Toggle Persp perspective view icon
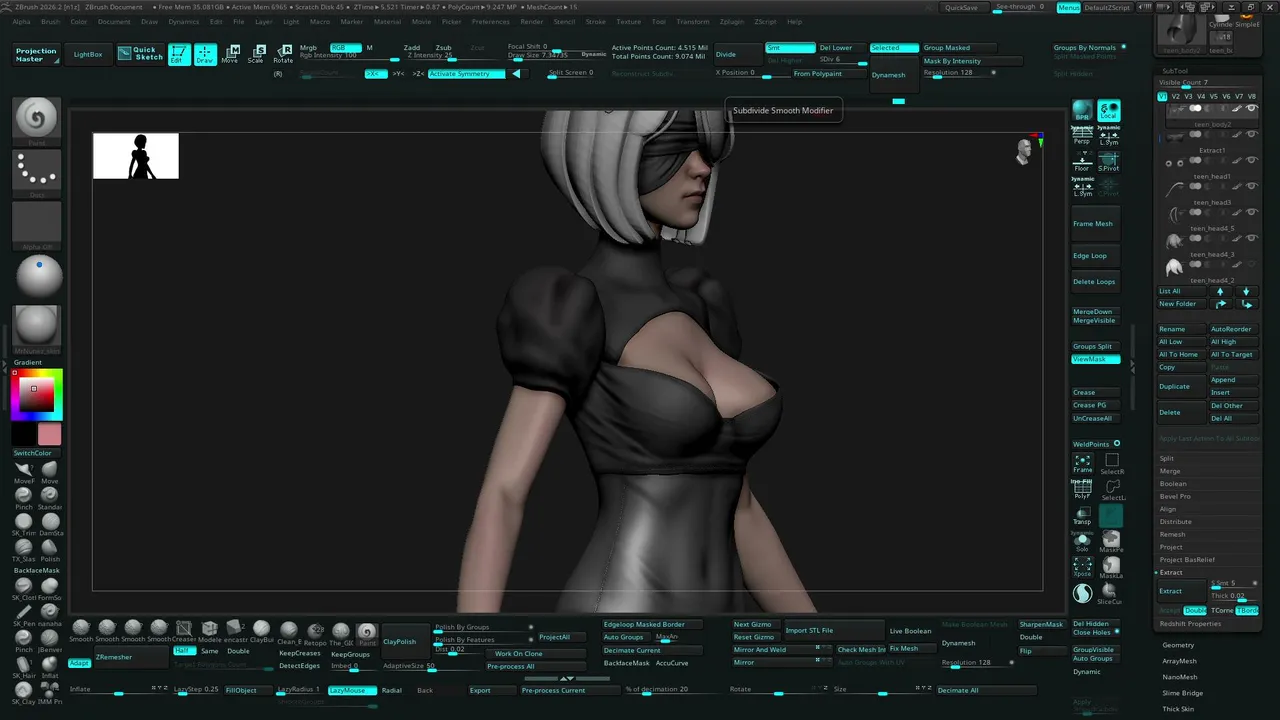The image size is (1280, 720). (1082, 136)
